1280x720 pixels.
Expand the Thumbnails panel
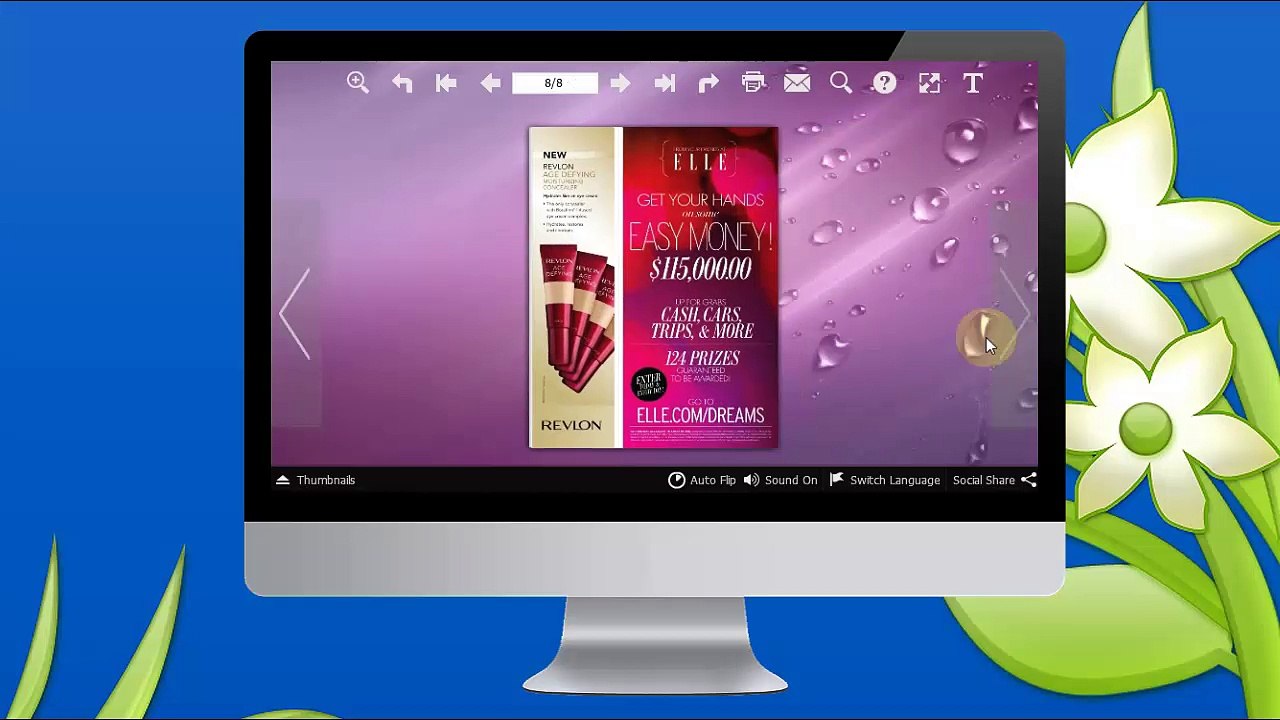(316, 480)
